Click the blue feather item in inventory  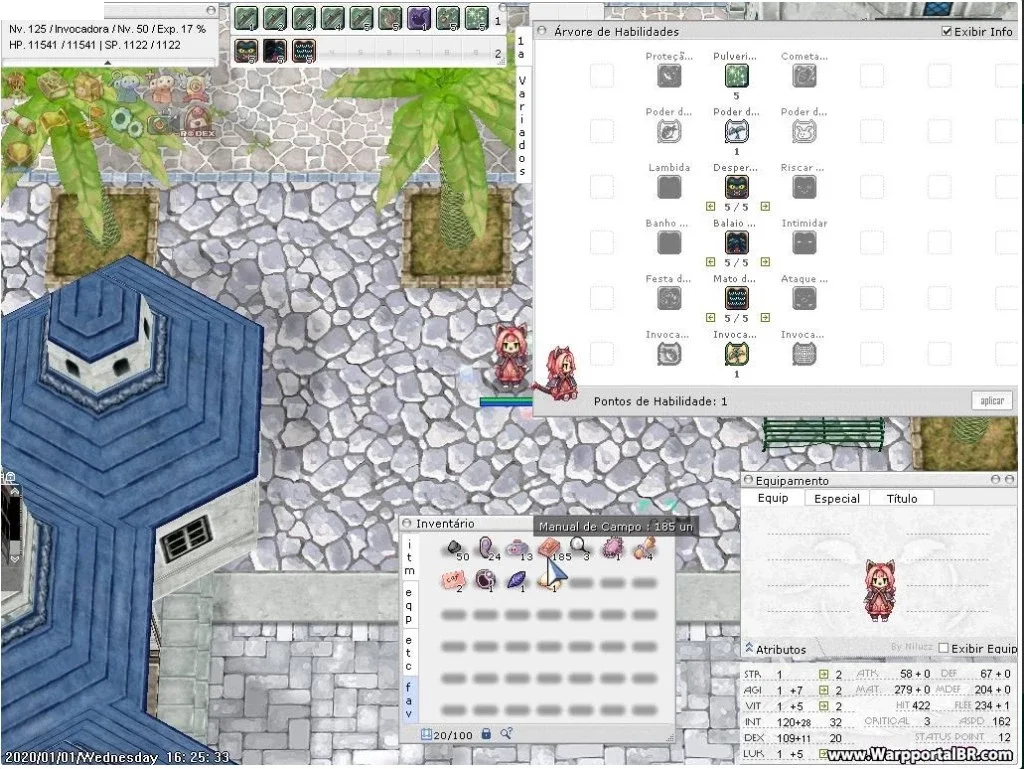tap(517, 579)
